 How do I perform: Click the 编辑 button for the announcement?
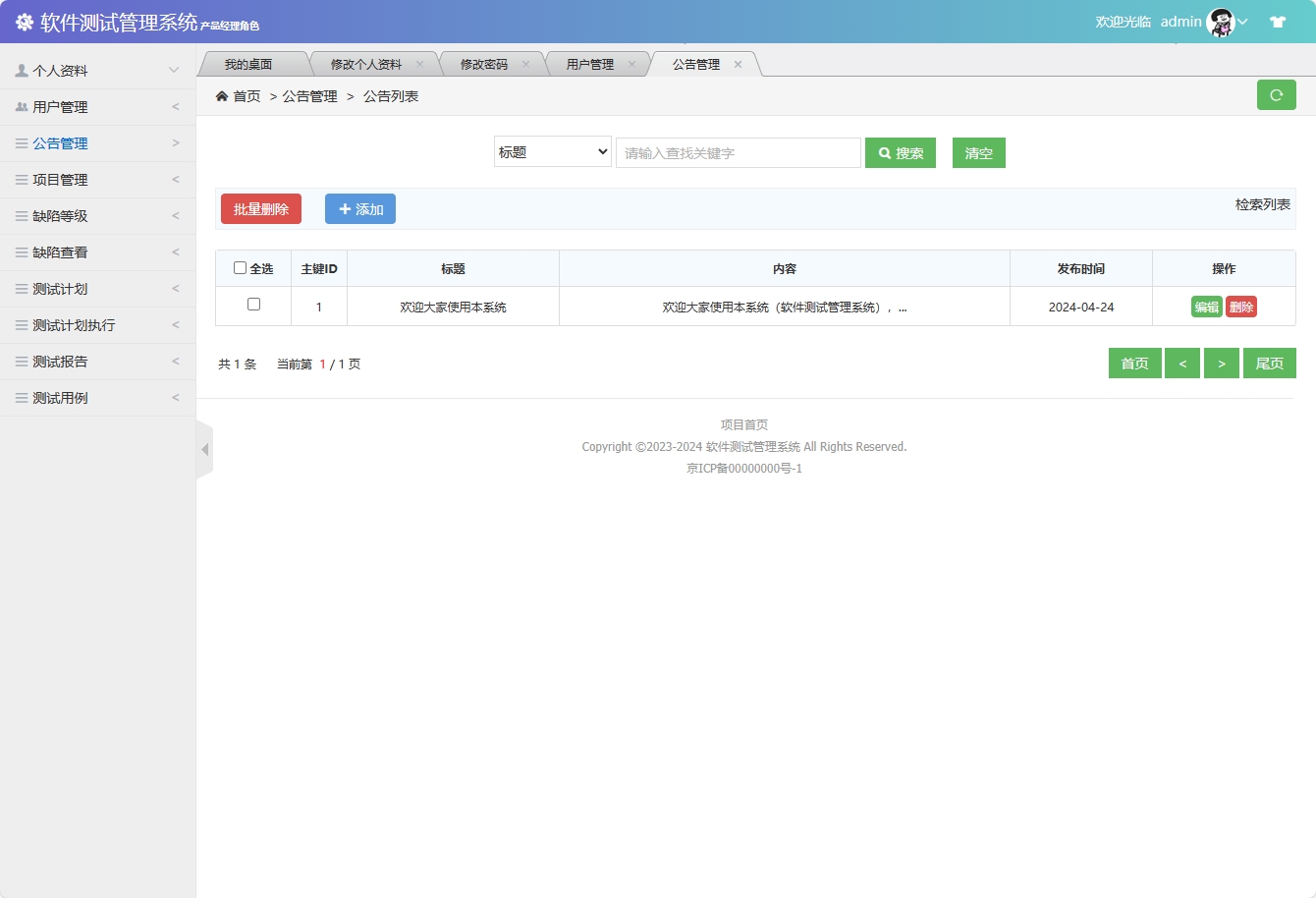click(x=1206, y=306)
